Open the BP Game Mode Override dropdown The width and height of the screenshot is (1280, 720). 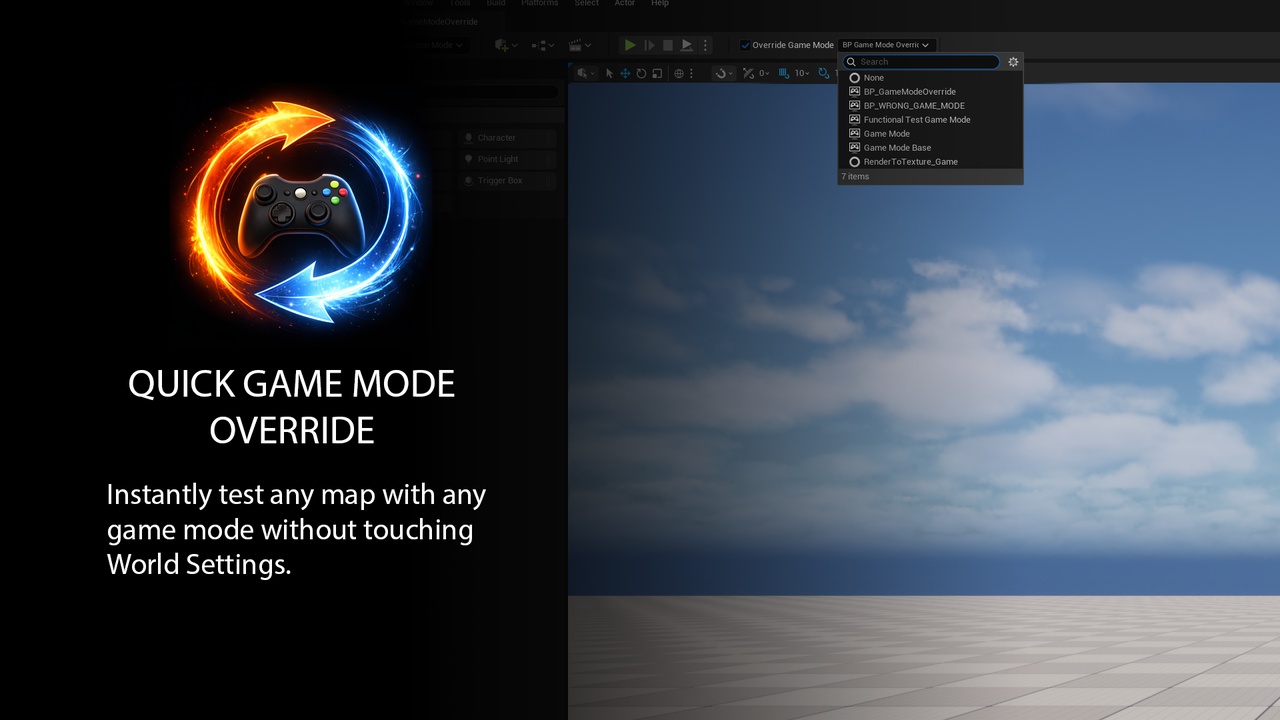pyautogui.click(x=887, y=45)
